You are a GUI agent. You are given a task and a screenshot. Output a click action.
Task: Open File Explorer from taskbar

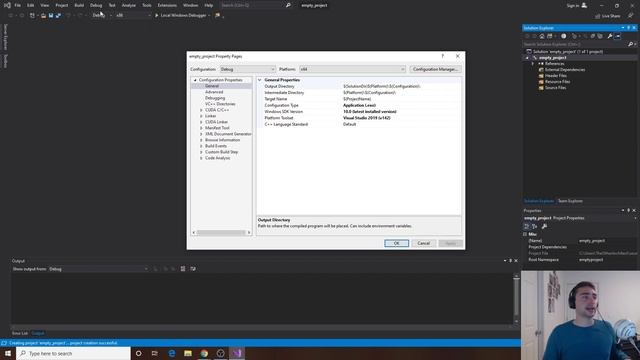pos(188,353)
